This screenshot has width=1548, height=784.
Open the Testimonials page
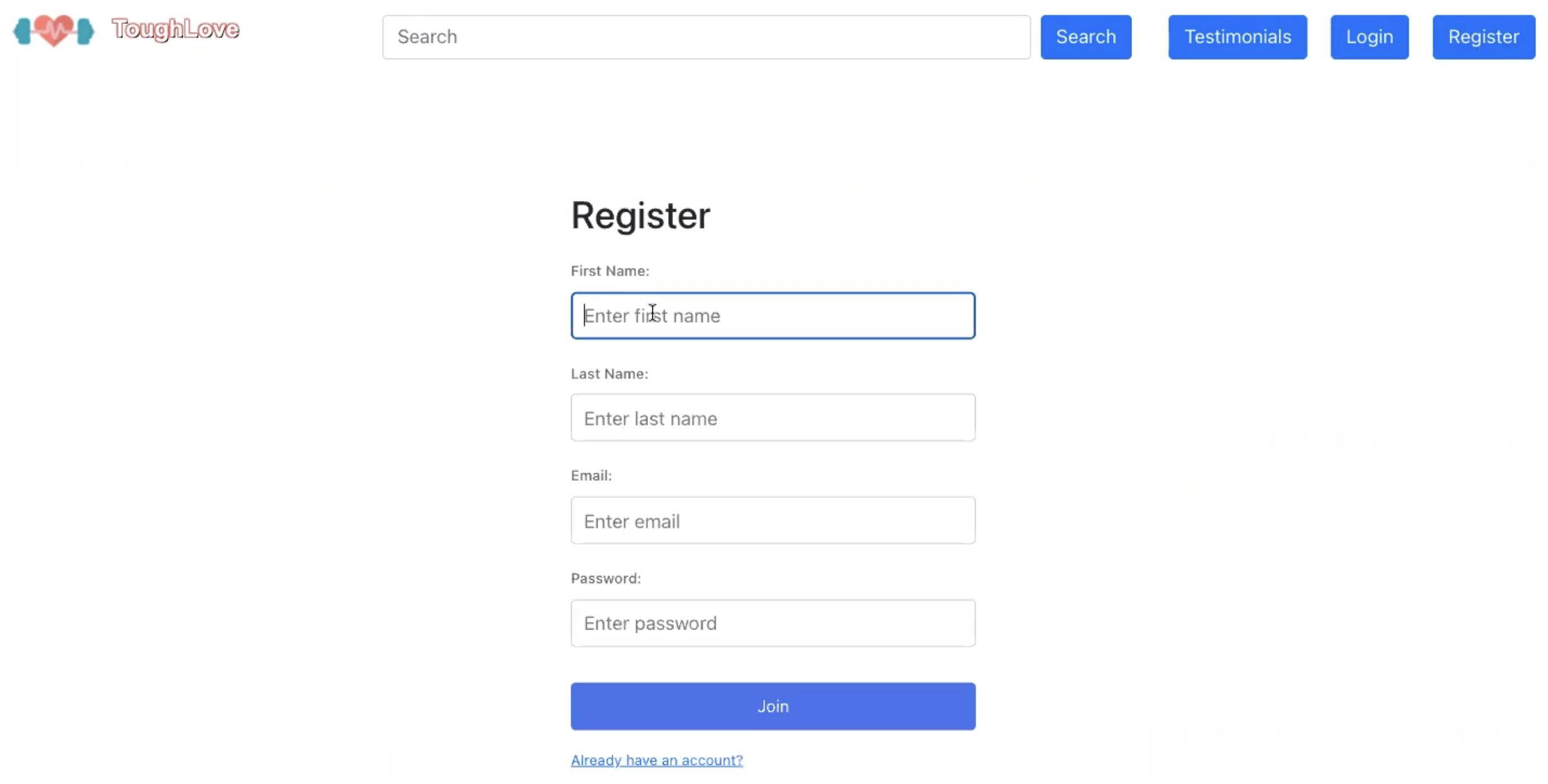pyautogui.click(x=1237, y=37)
